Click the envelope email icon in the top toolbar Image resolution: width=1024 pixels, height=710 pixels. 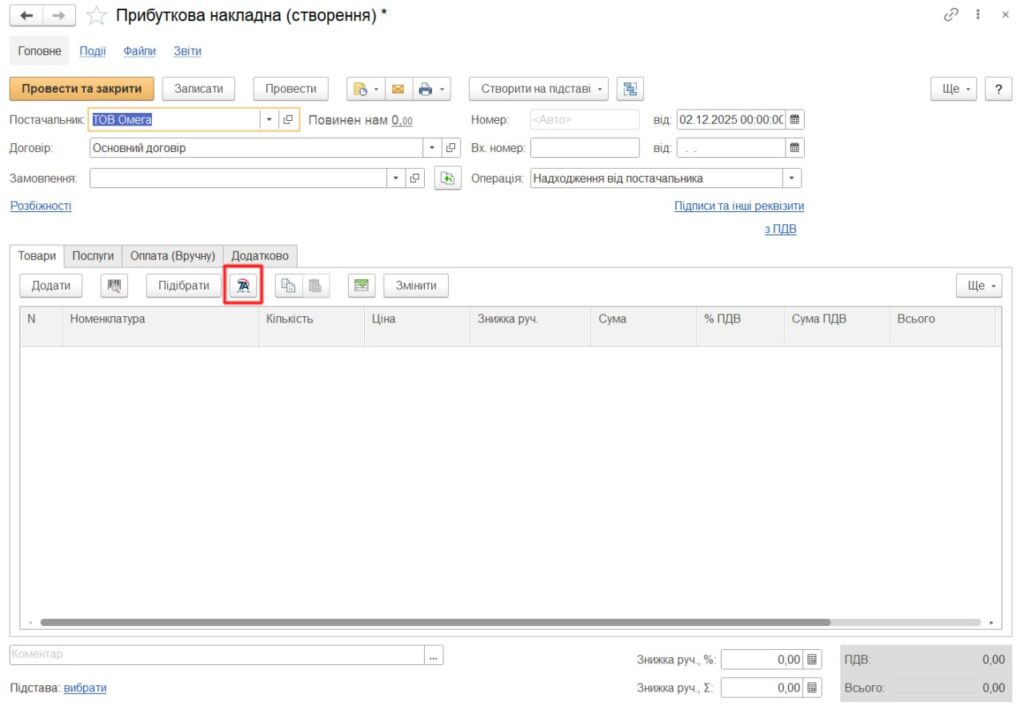coord(397,89)
